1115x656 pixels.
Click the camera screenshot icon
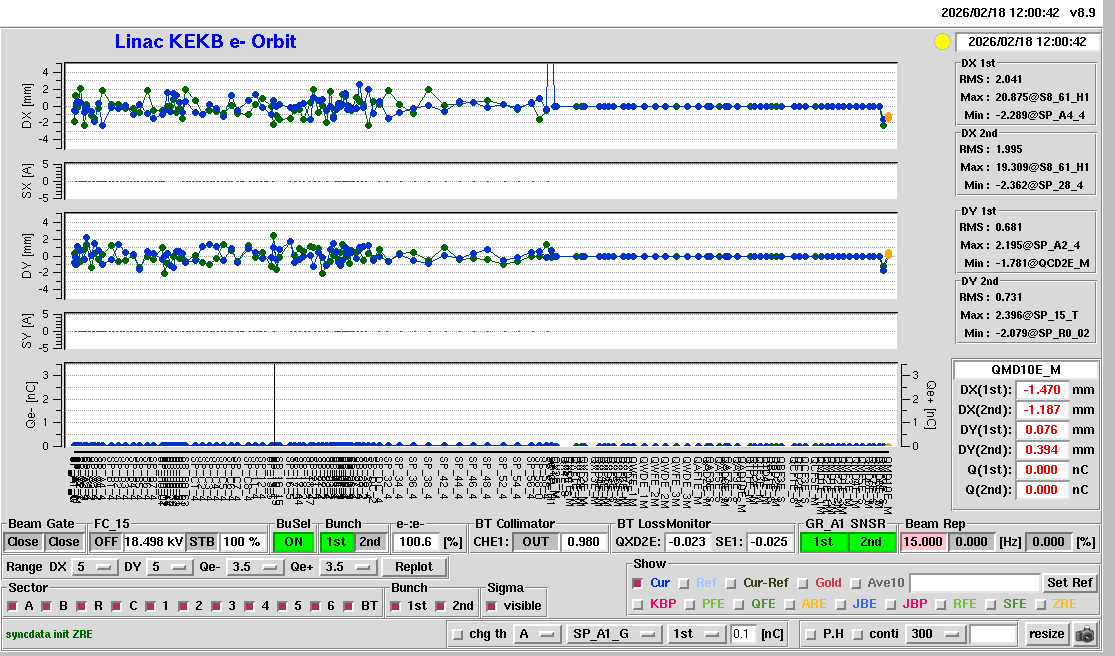[x=1084, y=634]
